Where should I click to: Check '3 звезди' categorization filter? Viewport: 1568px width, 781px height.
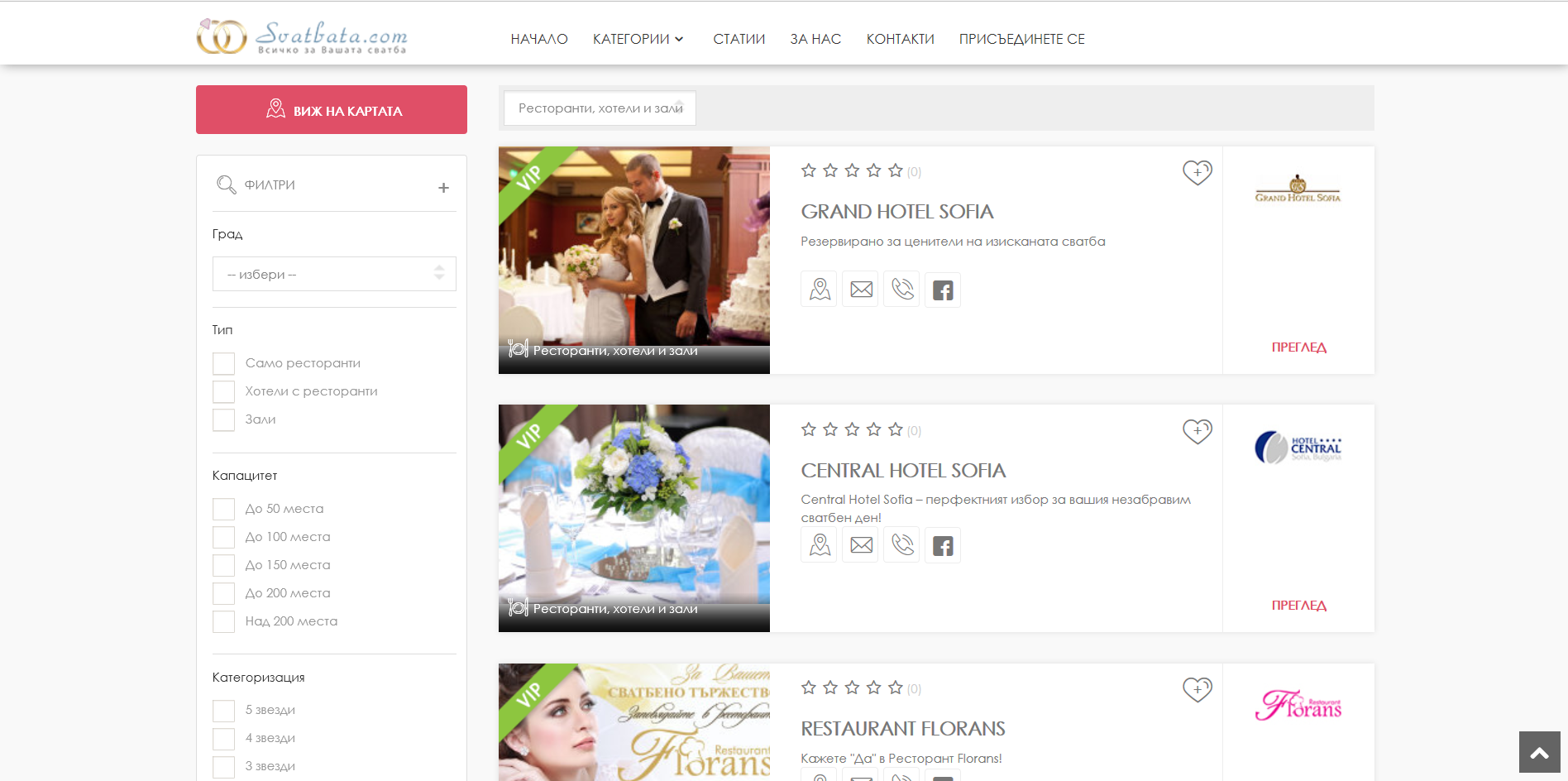click(223, 767)
